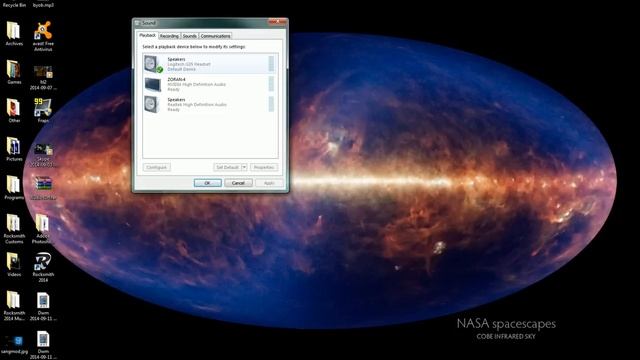Open the Rocksmith Customs folder
The height and width of the screenshot is (360, 640).
click(x=14, y=223)
